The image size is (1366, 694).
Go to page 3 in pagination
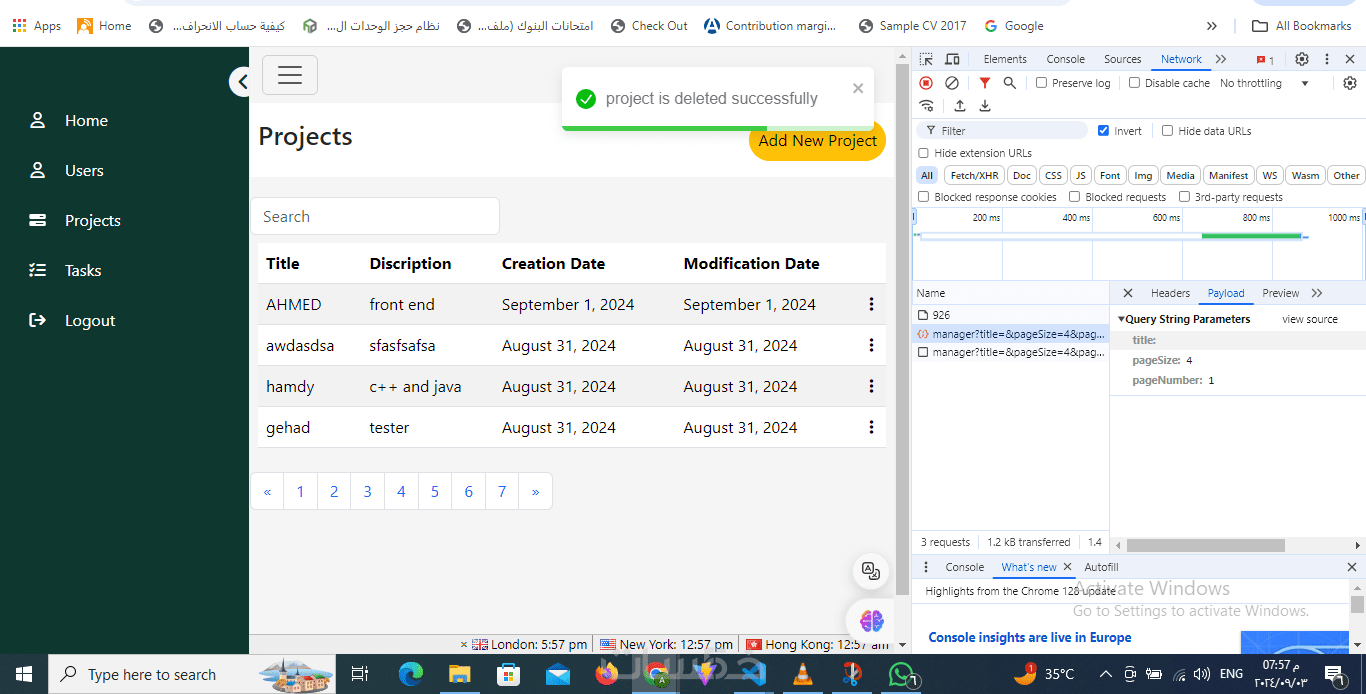367,491
